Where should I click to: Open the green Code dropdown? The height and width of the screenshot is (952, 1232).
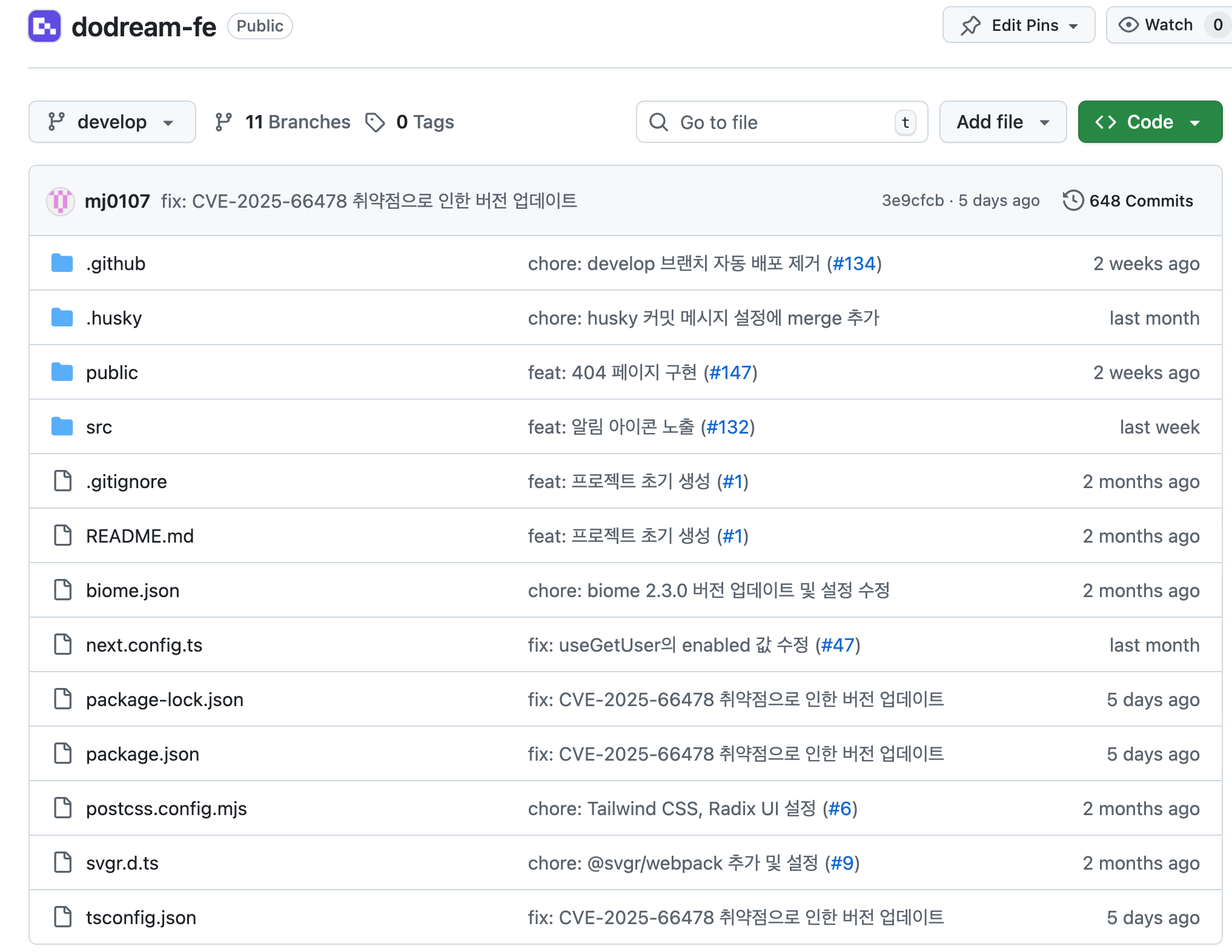(x=1149, y=122)
